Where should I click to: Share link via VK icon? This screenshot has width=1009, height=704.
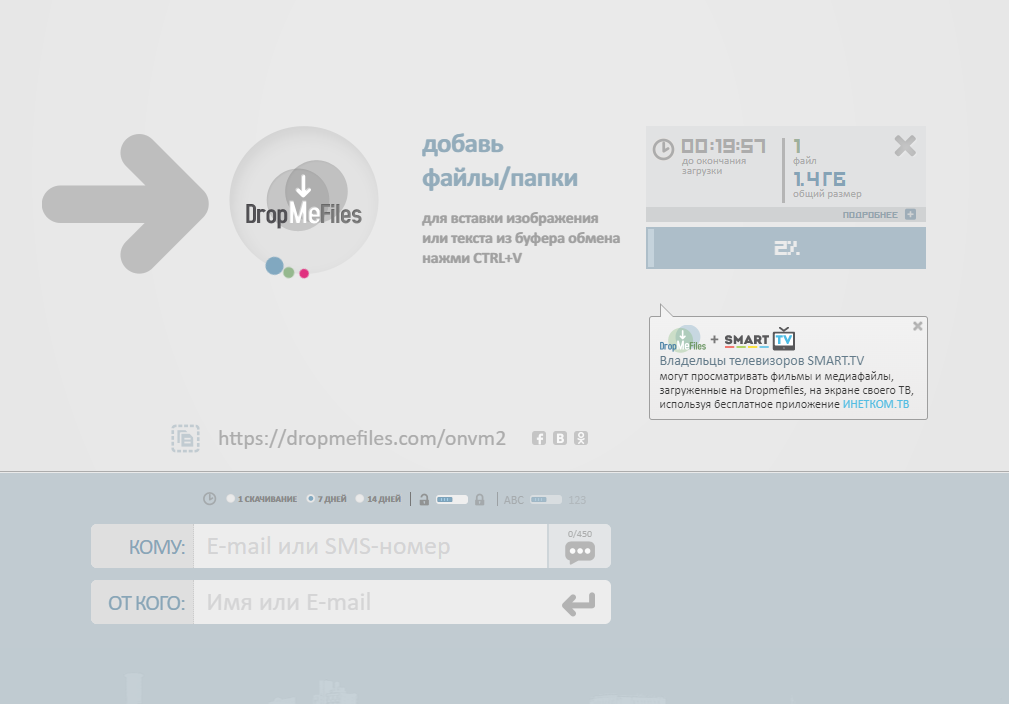(560, 438)
